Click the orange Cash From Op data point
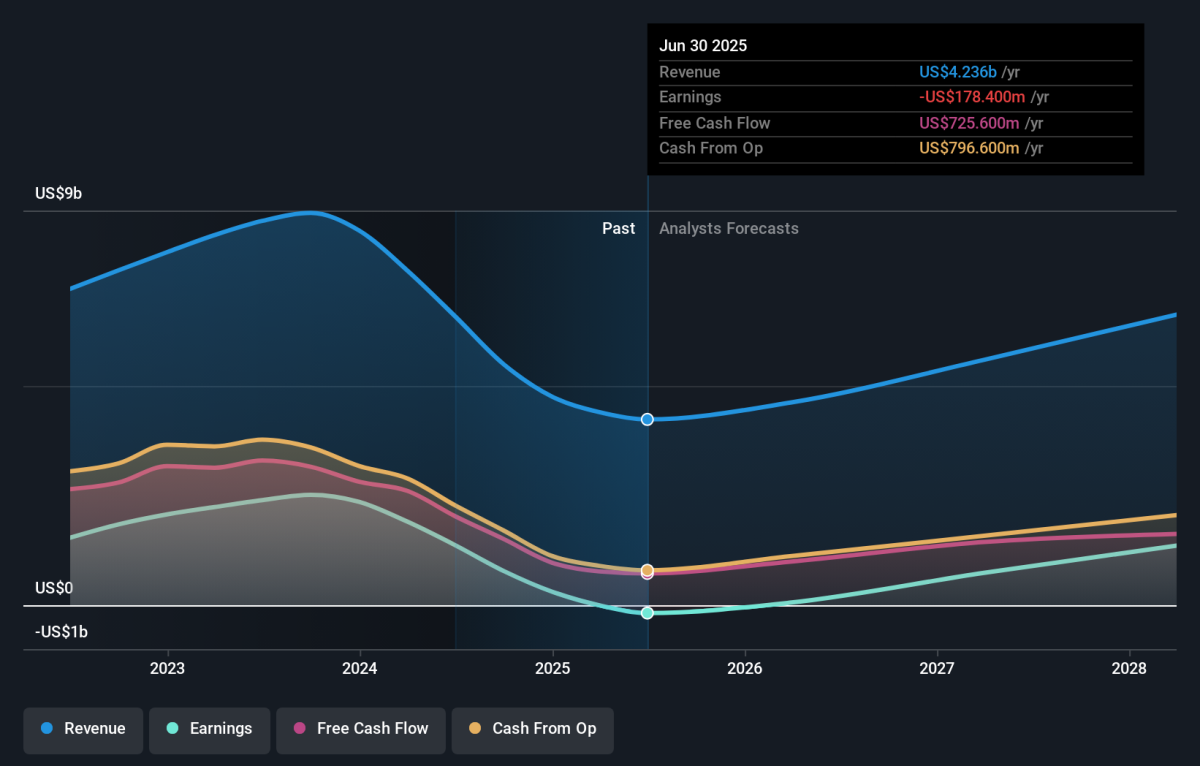 coord(647,570)
